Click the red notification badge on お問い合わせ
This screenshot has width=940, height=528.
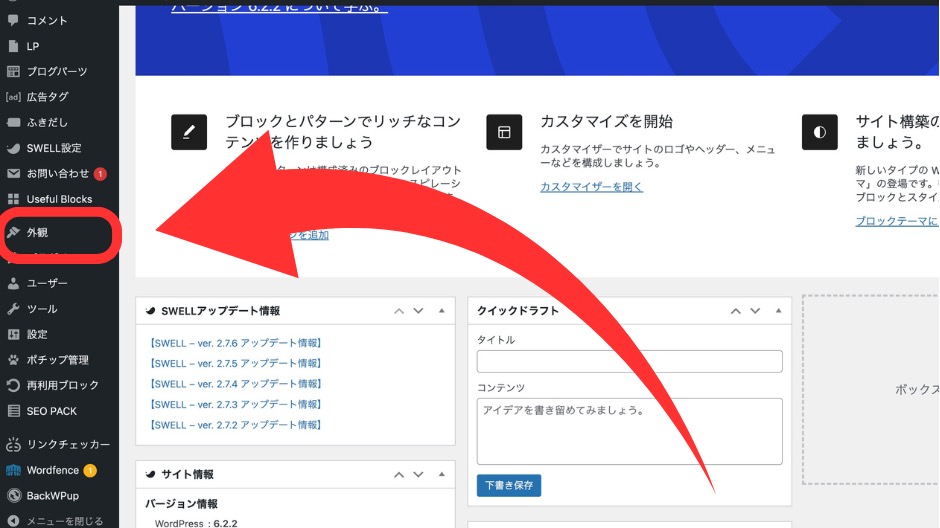[100, 174]
